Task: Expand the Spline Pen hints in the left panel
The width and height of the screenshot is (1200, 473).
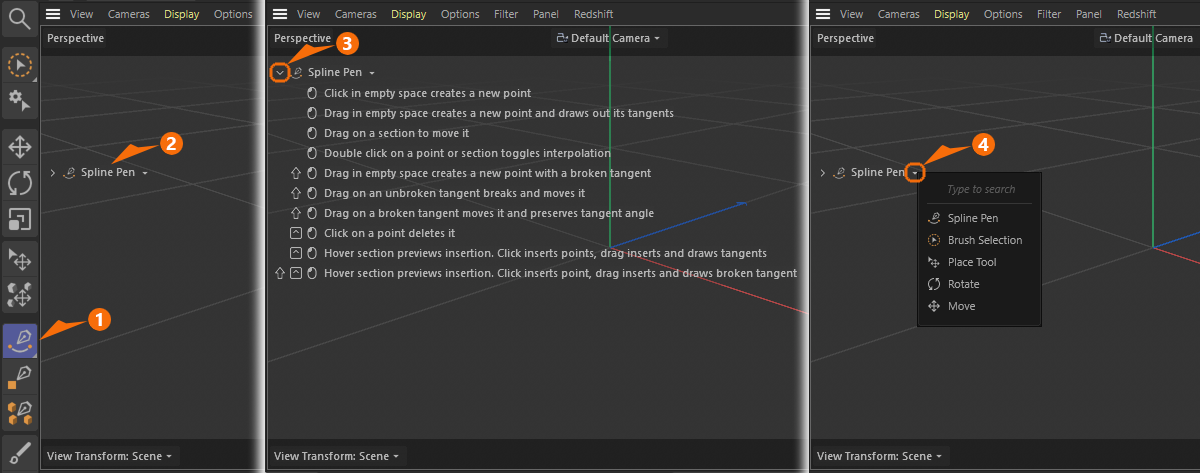Action: tap(52, 173)
